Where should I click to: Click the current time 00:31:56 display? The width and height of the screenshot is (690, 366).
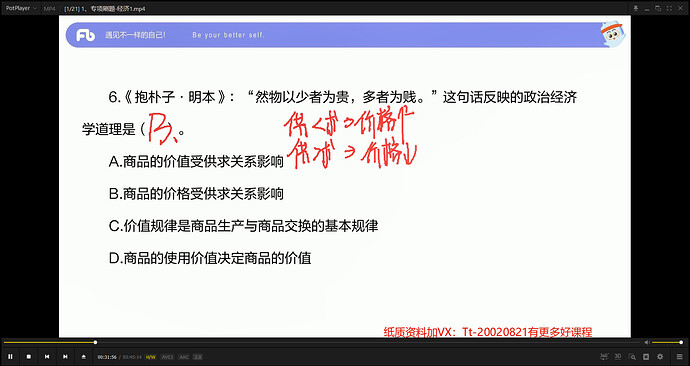[107, 357]
